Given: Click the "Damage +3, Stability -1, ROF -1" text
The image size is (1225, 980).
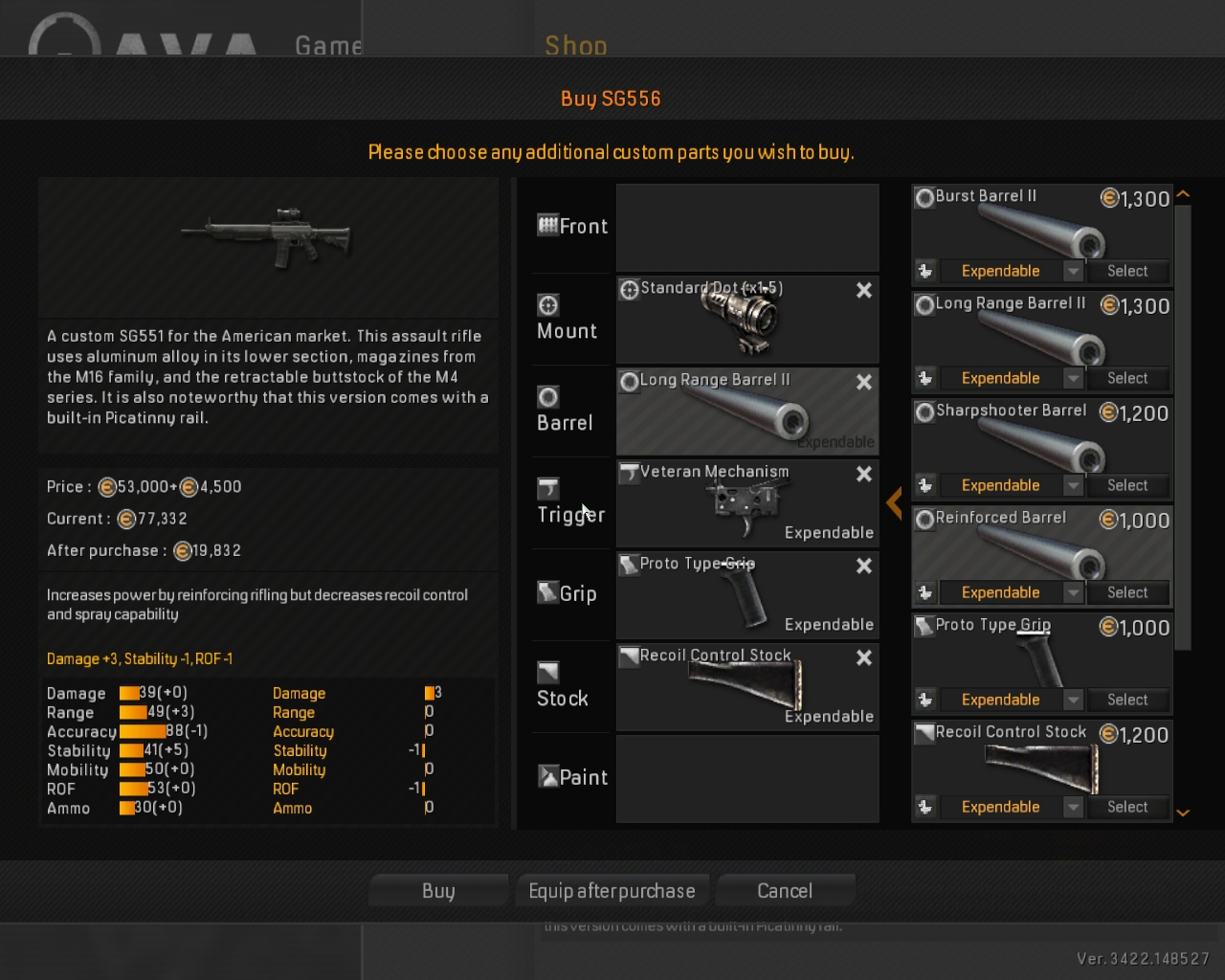Looking at the screenshot, I should tap(140, 659).
